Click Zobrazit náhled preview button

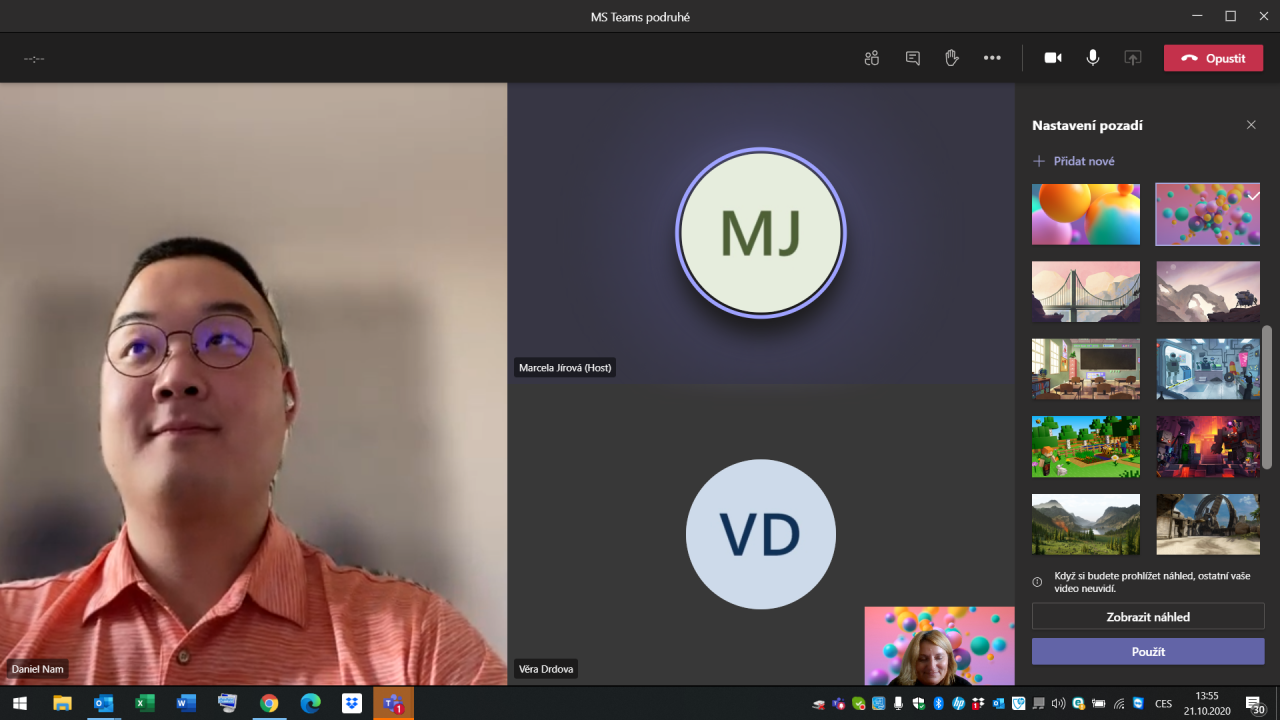[1148, 617]
